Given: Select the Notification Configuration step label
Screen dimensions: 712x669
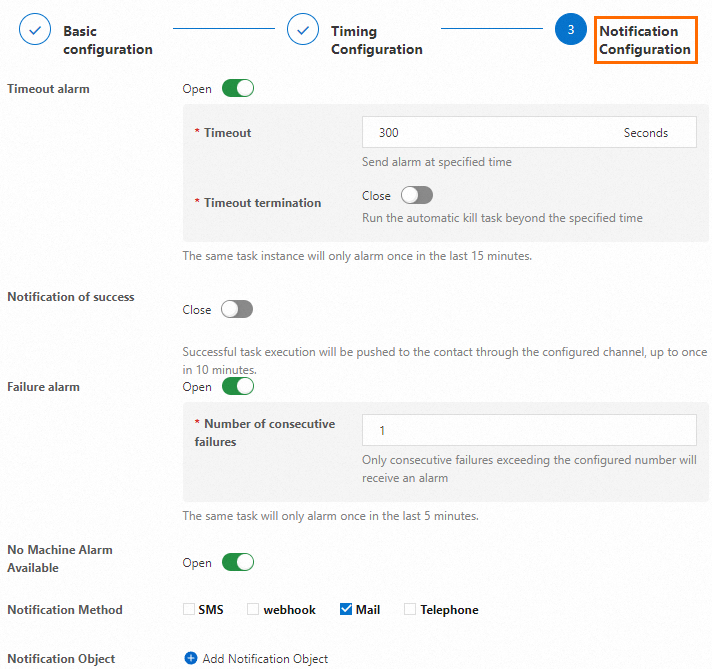Looking at the screenshot, I should coord(645,40).
